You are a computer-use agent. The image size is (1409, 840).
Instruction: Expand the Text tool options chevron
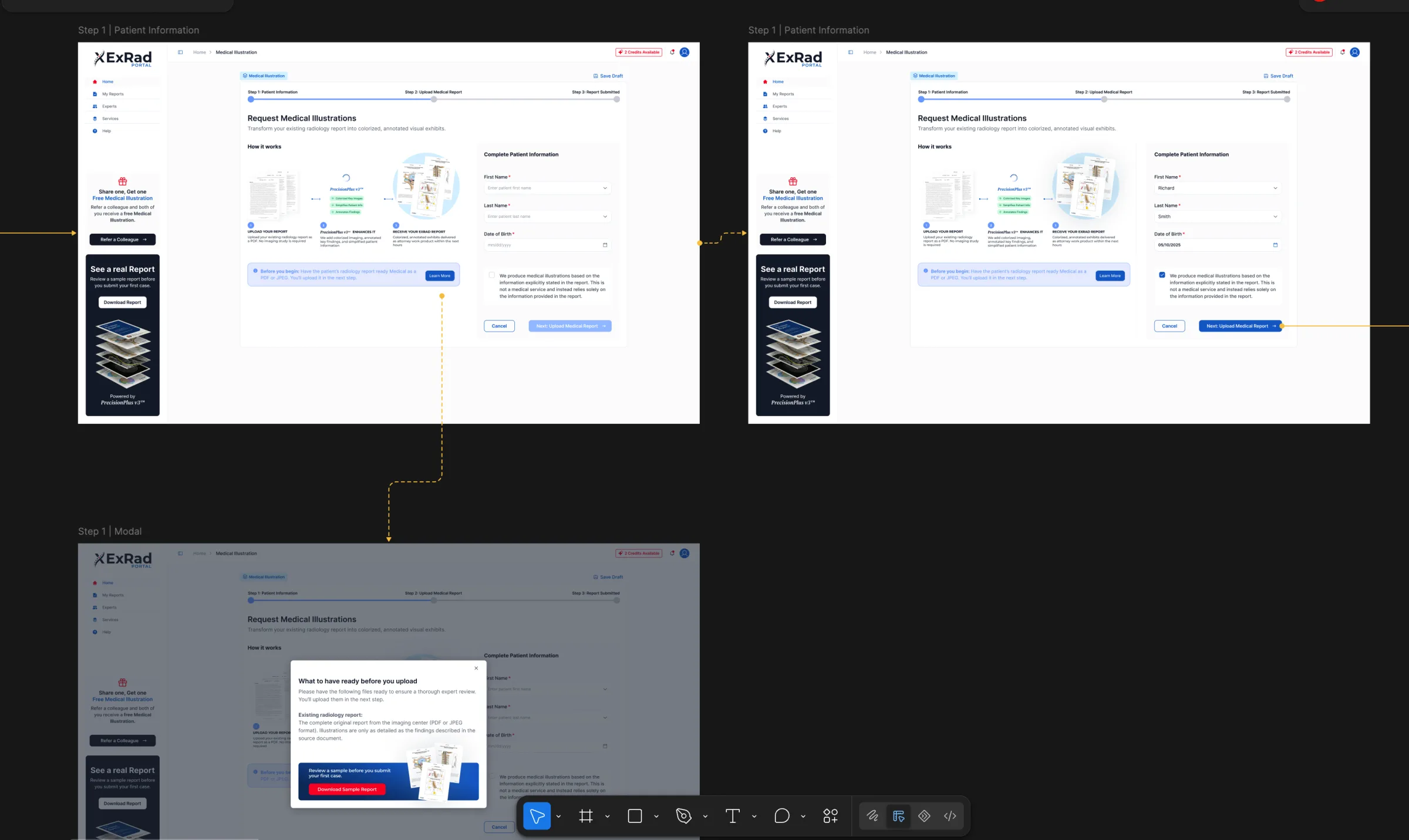click(754, 817)
